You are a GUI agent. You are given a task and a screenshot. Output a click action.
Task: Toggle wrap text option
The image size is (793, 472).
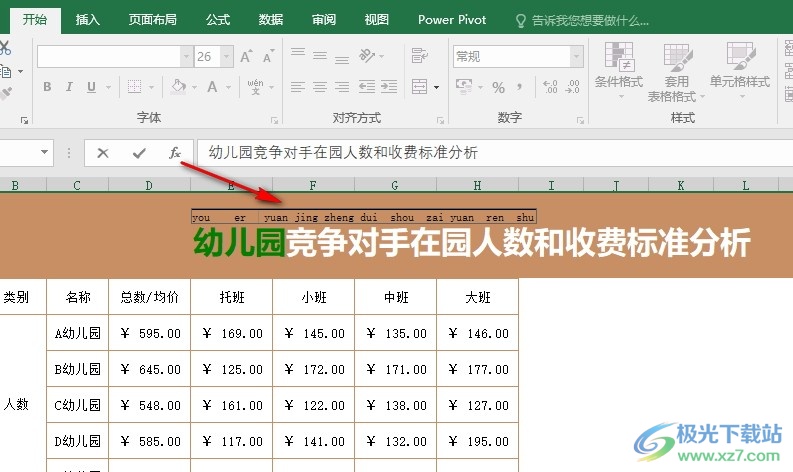[x=420, y=55]
